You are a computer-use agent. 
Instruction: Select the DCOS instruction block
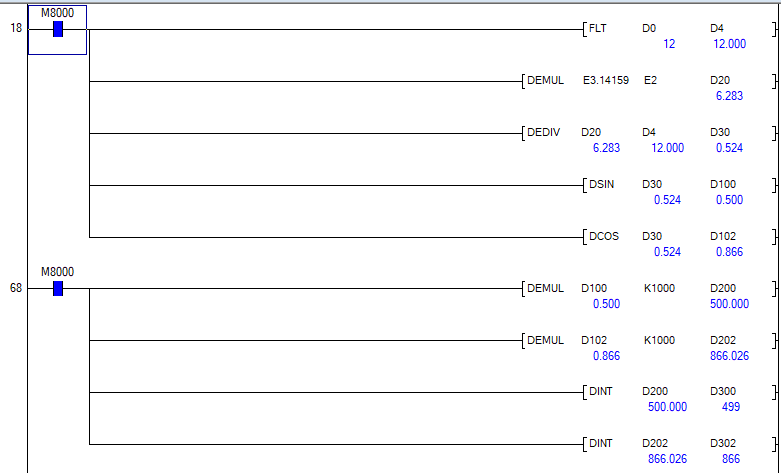604,236
